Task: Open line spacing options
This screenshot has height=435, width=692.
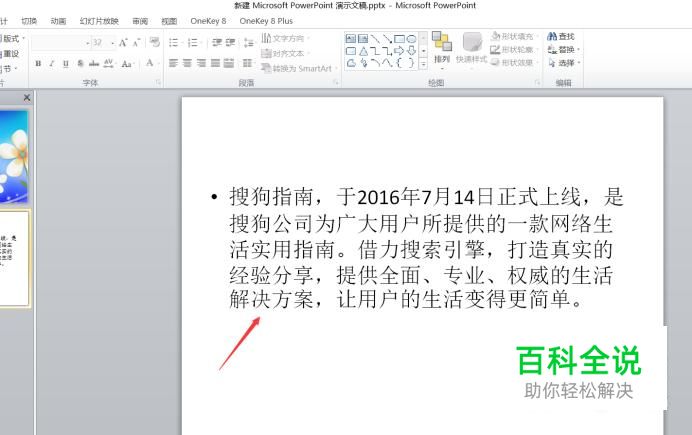Action: [249, 43]
